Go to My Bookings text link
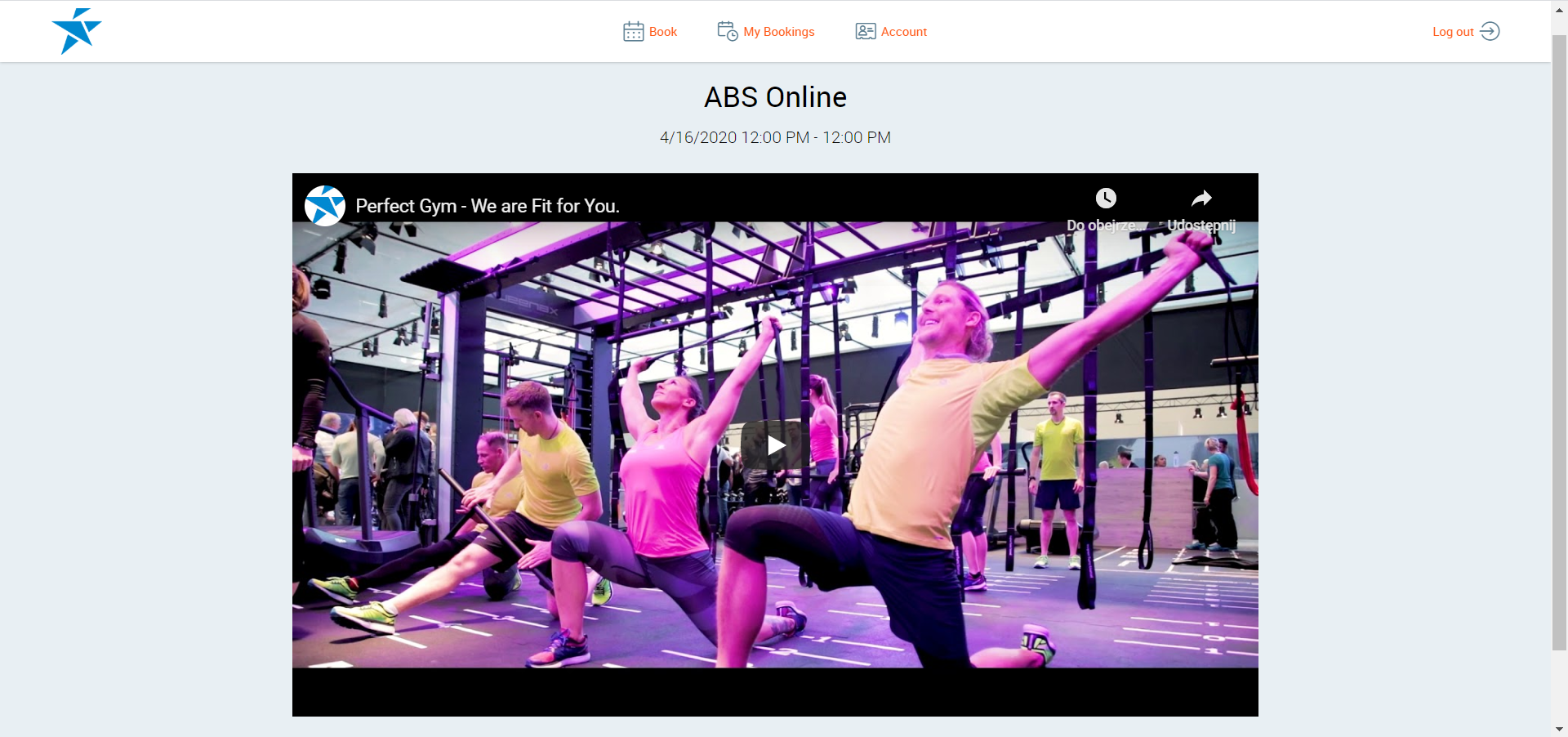Viewport: 1568px width, 737px height. pos(778,32)
